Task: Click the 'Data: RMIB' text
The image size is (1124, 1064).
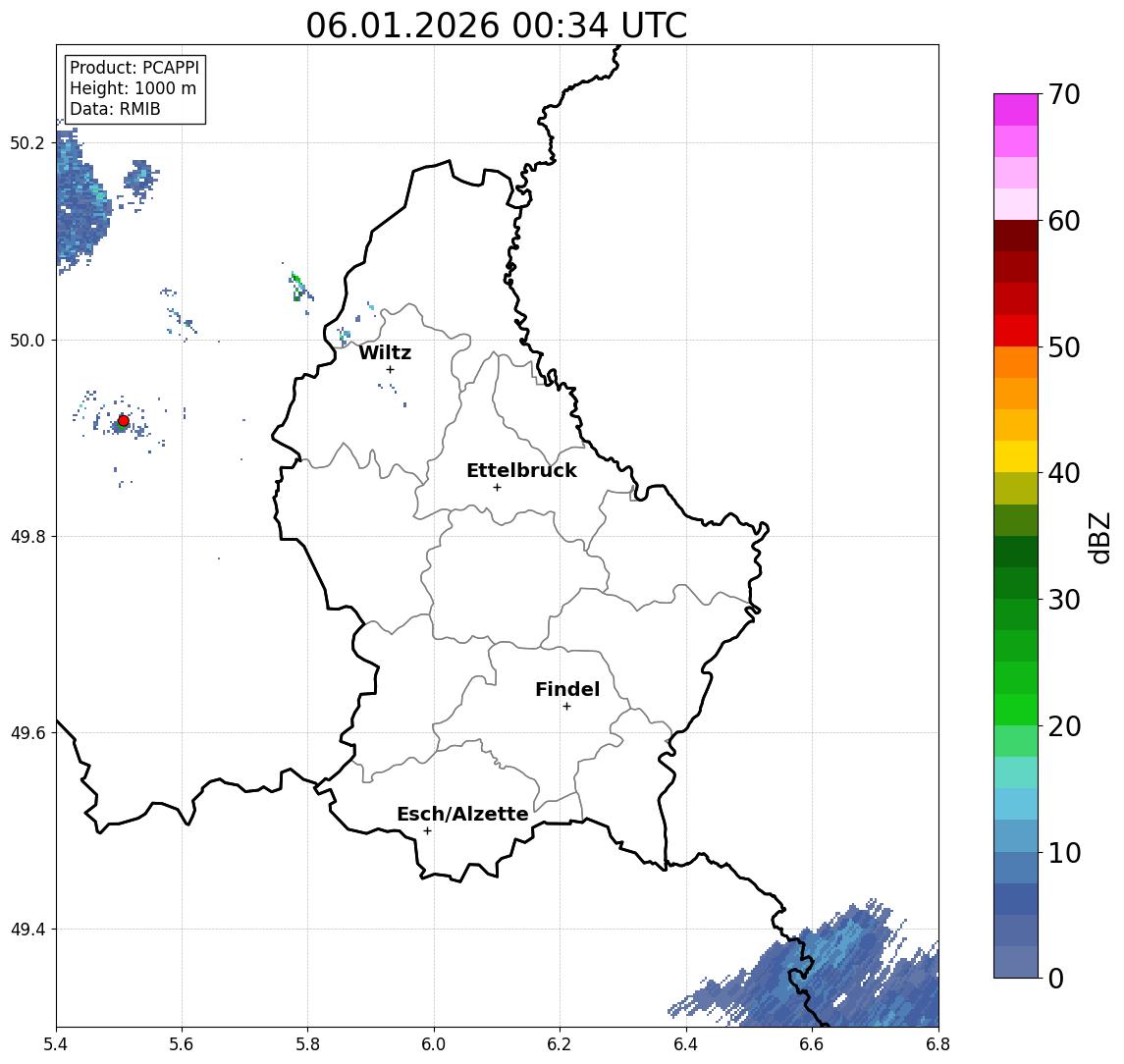Action: [x=115, y=109]
